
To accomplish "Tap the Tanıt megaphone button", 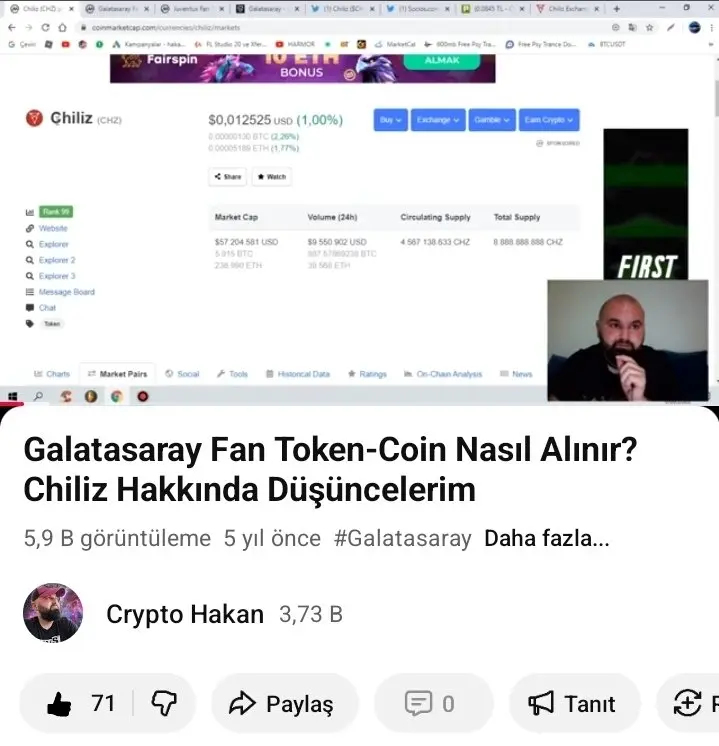I will tap(573, 704).
